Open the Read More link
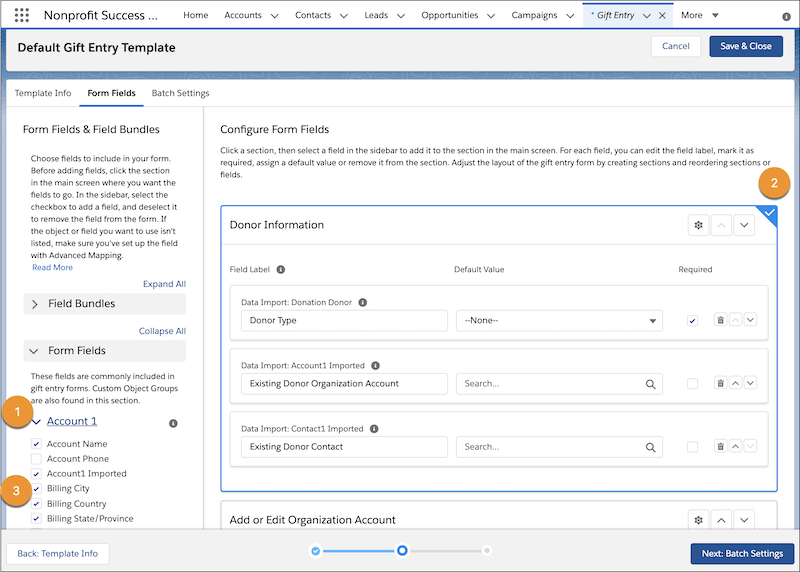The width and height of the screenshot is (800, 572). (53, 267)
